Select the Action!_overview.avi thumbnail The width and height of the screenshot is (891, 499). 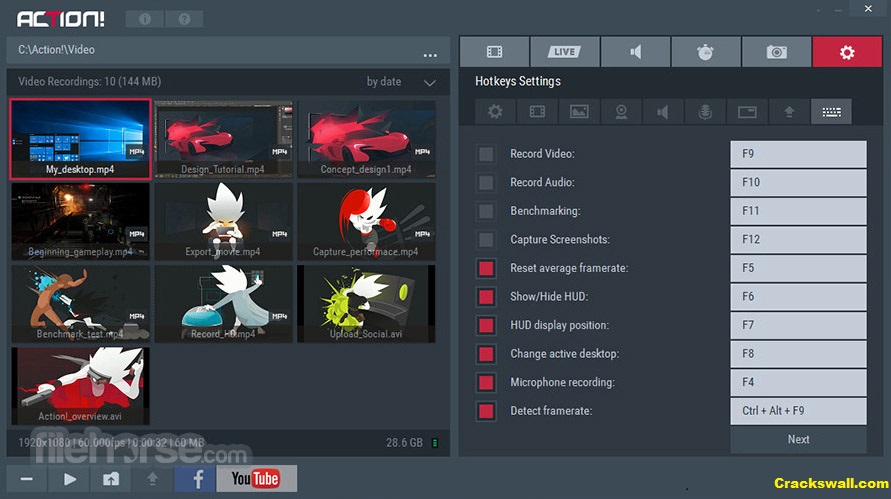coord(81,386)
